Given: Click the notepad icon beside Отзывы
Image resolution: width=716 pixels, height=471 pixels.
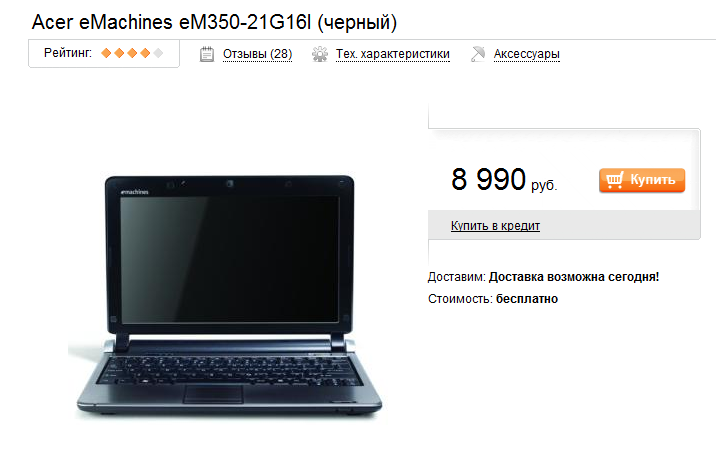Looking at the screenshot, I should pos(207,54).
